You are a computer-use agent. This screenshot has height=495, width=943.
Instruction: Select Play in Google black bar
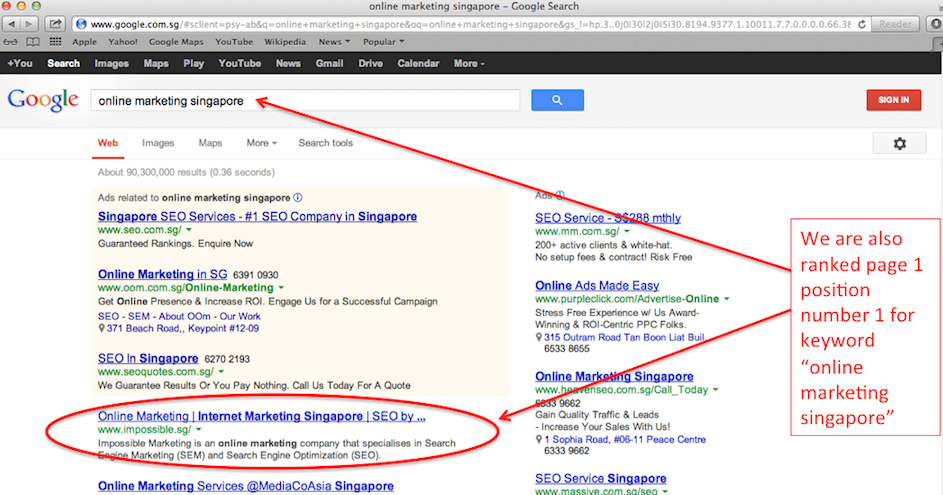pos(194,63)
